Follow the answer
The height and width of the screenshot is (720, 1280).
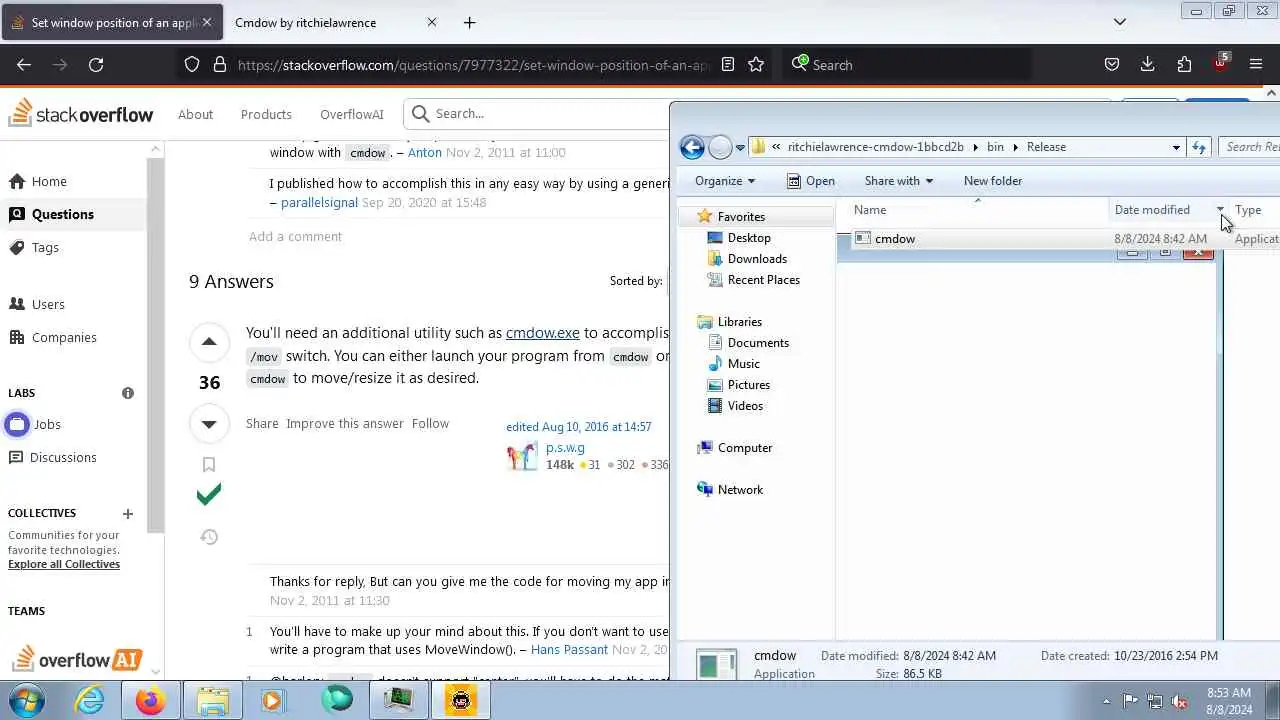point(430,423)
